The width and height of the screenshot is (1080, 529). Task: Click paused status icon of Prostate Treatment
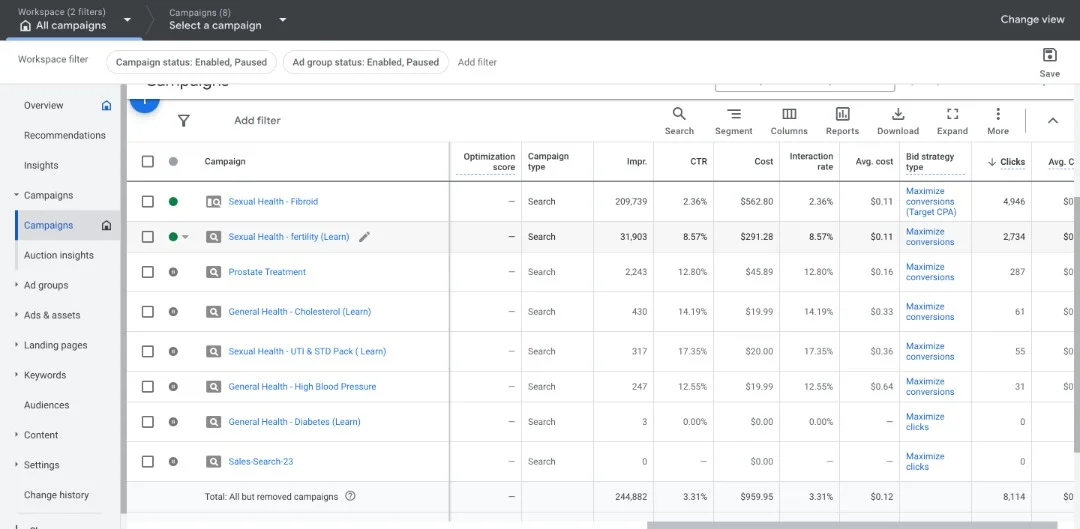pyautogui.click(x=173, y=271)
